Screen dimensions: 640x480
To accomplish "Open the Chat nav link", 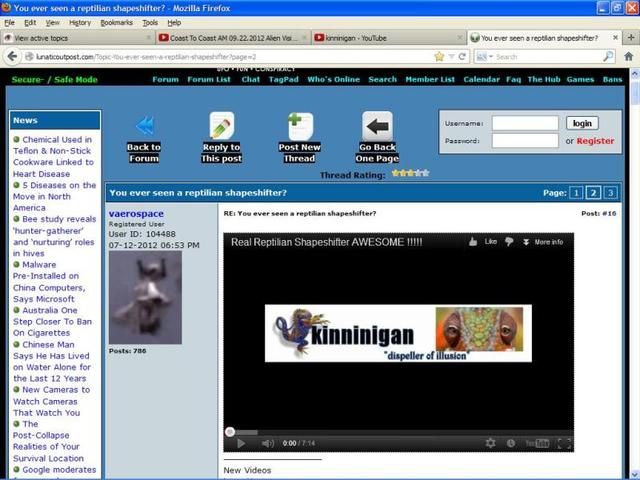I will 251,79.
